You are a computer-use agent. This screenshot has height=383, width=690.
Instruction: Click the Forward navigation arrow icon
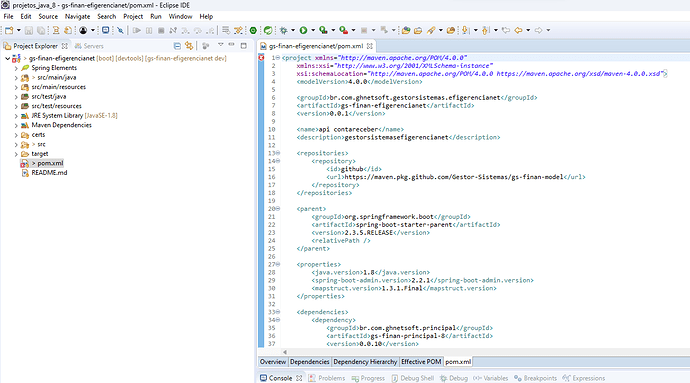pyautogui.click(x=539, y=30)
